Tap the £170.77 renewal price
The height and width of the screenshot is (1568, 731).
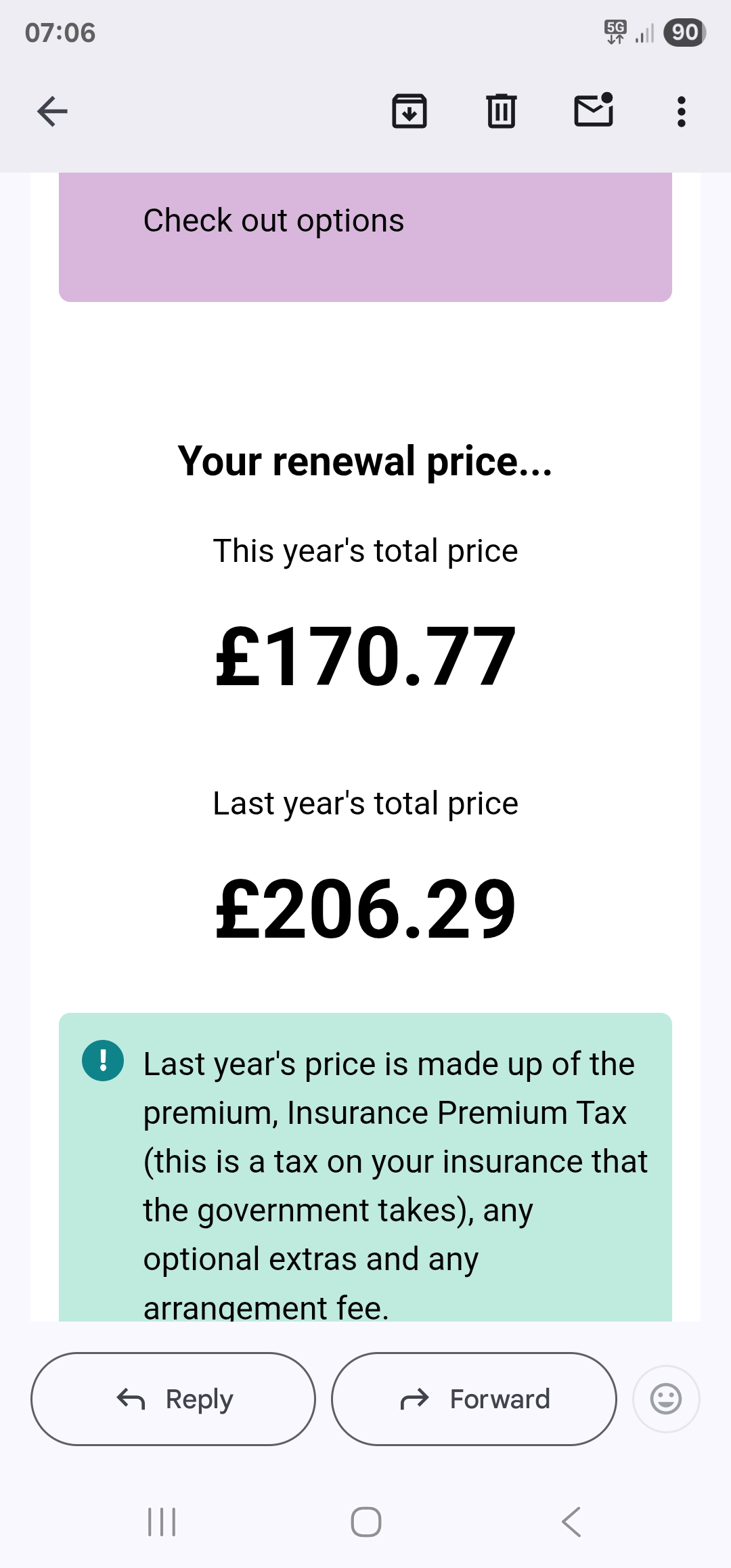365,657
